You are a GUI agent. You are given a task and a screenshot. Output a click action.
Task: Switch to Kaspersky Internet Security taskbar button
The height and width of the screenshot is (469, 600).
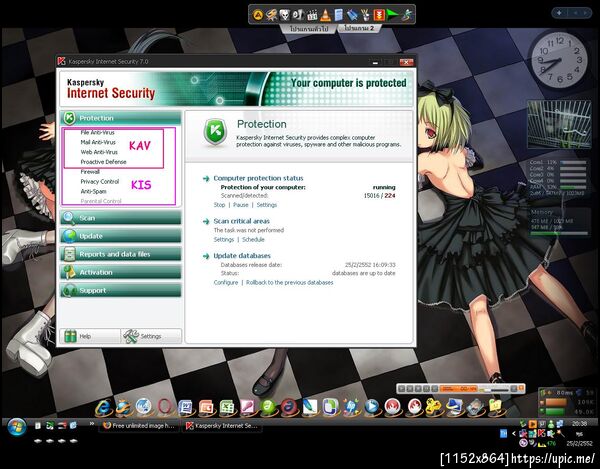point(222,425)
